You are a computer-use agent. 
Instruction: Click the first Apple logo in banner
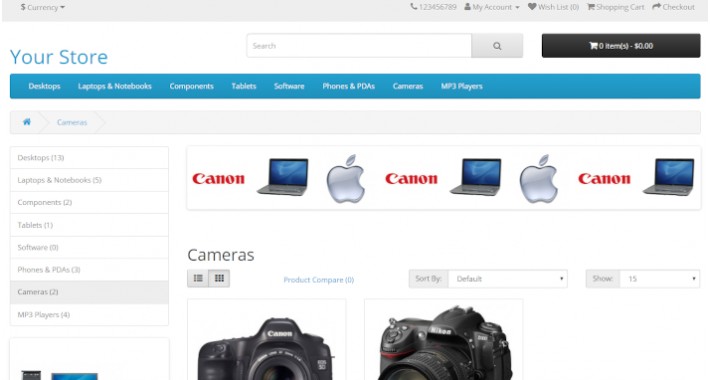click(345, 178)
